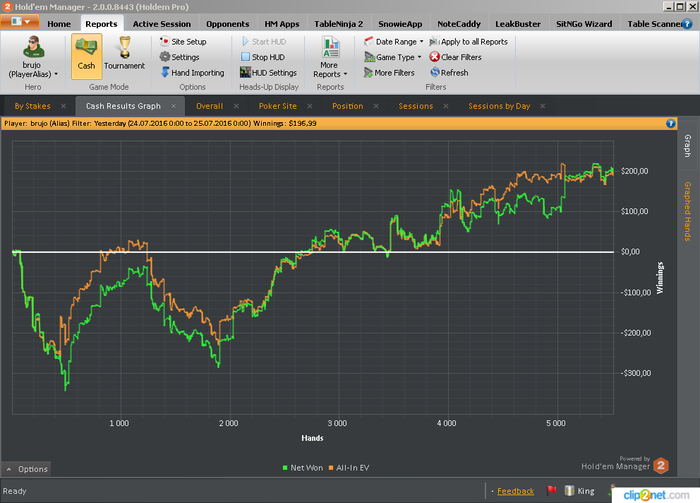Click Clear Filters red X
The width and height of the screenshot is (700, 503).
click(434, 57)
